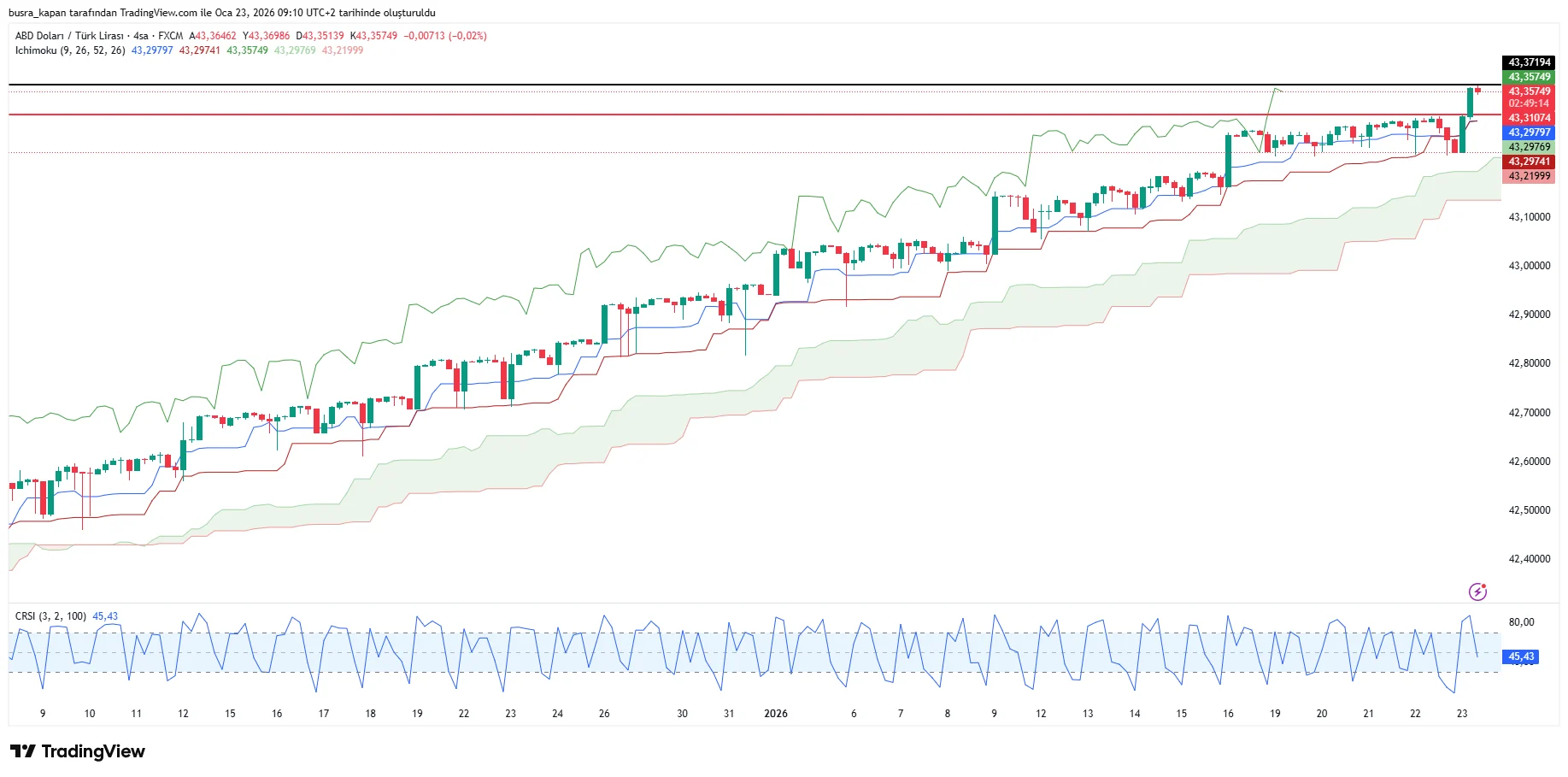Click the blue Ichimoku value 43,29797 in legend
The height and width of the screenshot is (777, 1568).
(x=152, y=50)
